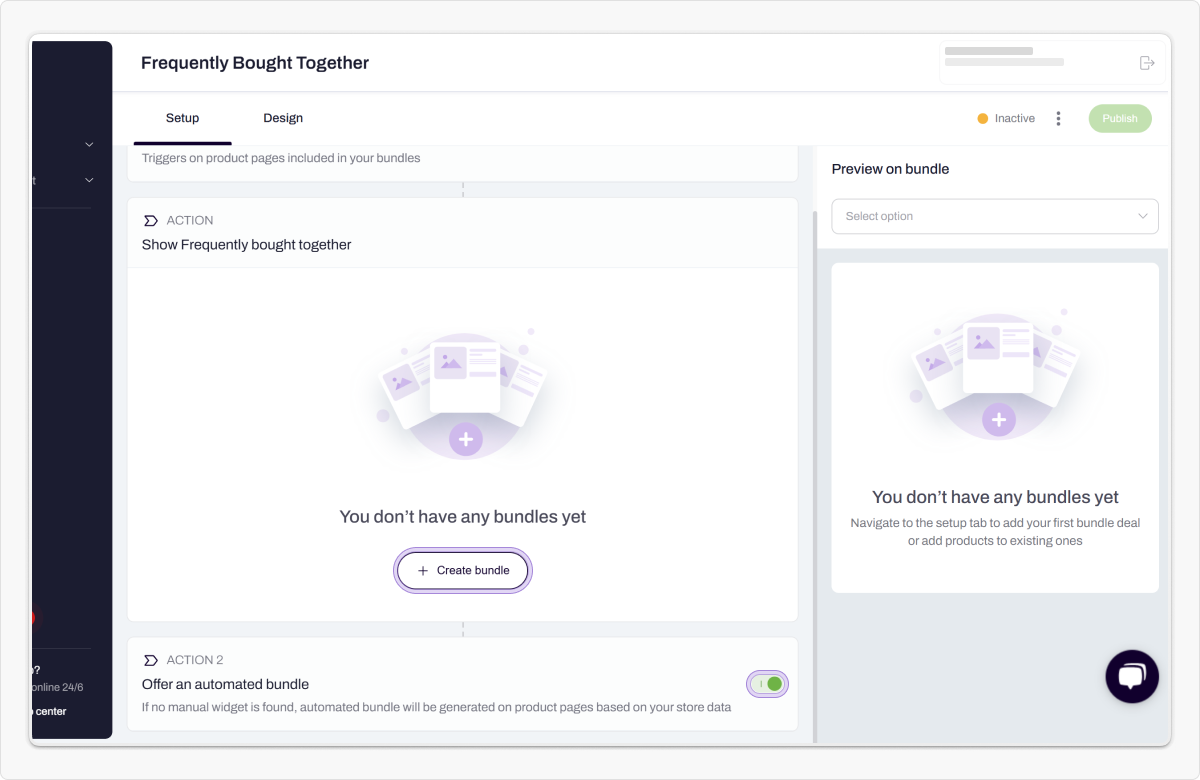Click the account info placeholder in the header
The image size is (1200, 780).
(1003, 57)
